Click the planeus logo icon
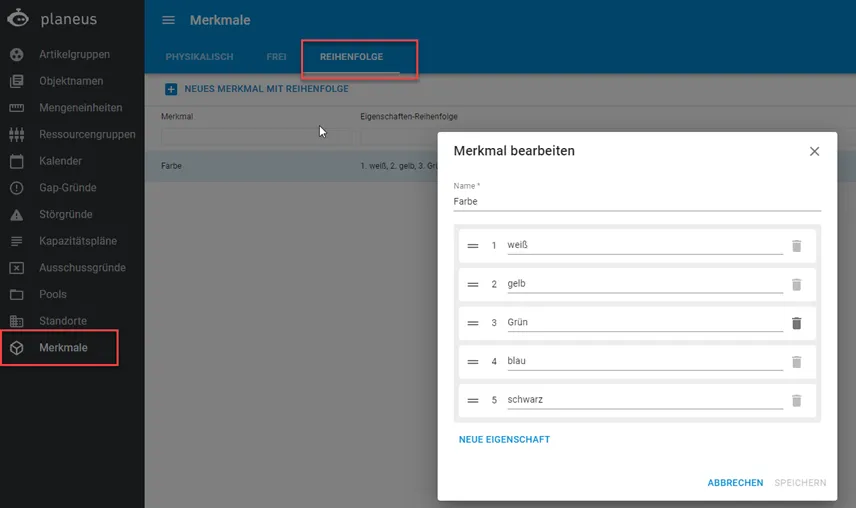 click(18, 18)
